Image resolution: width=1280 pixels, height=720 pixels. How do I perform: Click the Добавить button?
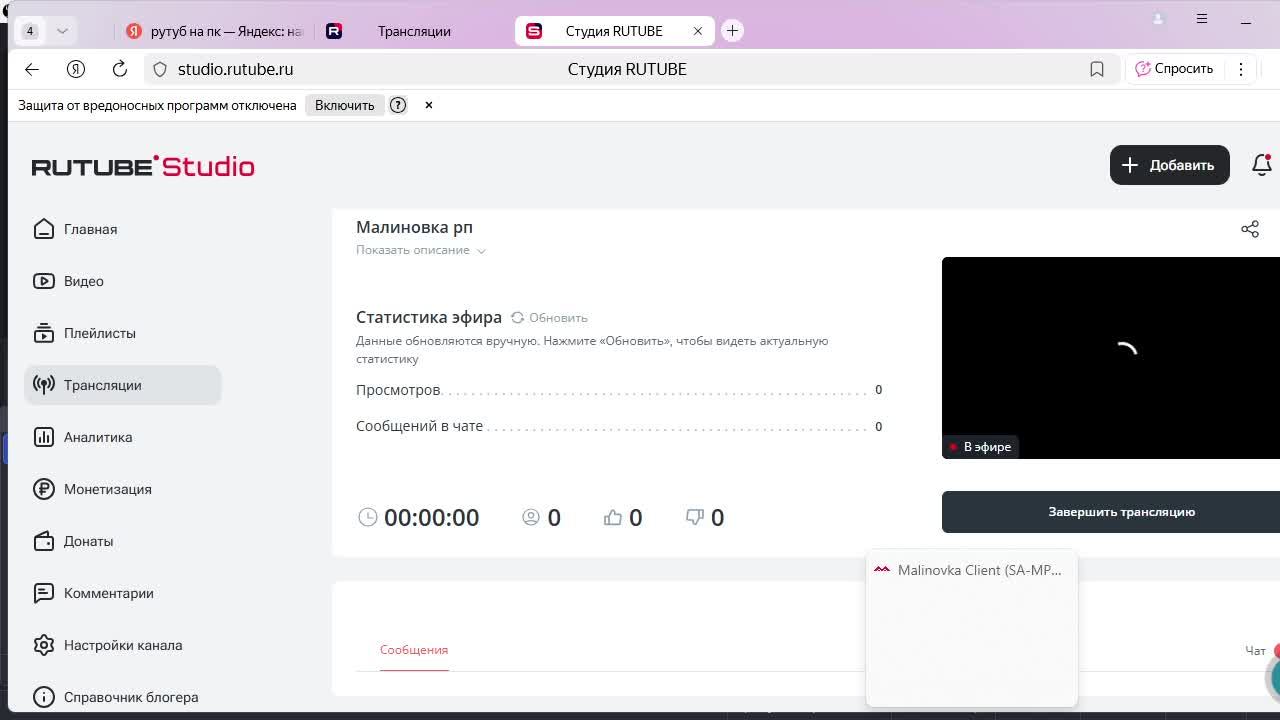click(x=1169, y=165)
